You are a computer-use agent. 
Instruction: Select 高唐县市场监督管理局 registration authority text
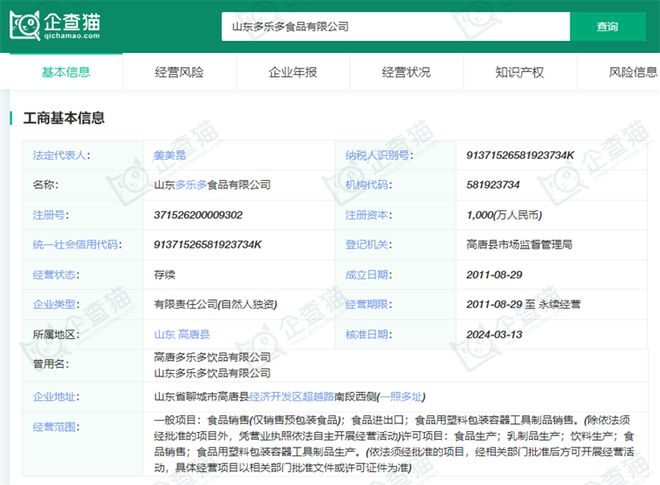click(x=519, y=245)
